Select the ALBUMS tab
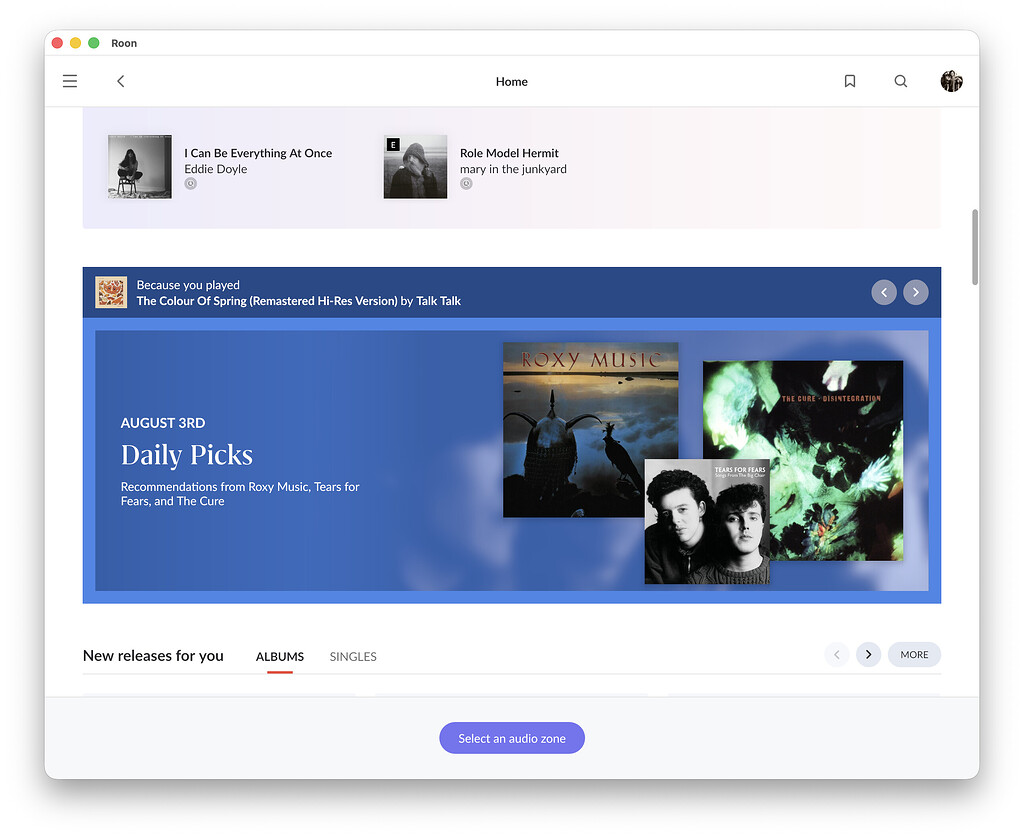1024x838 pixels. click(280, 656)
